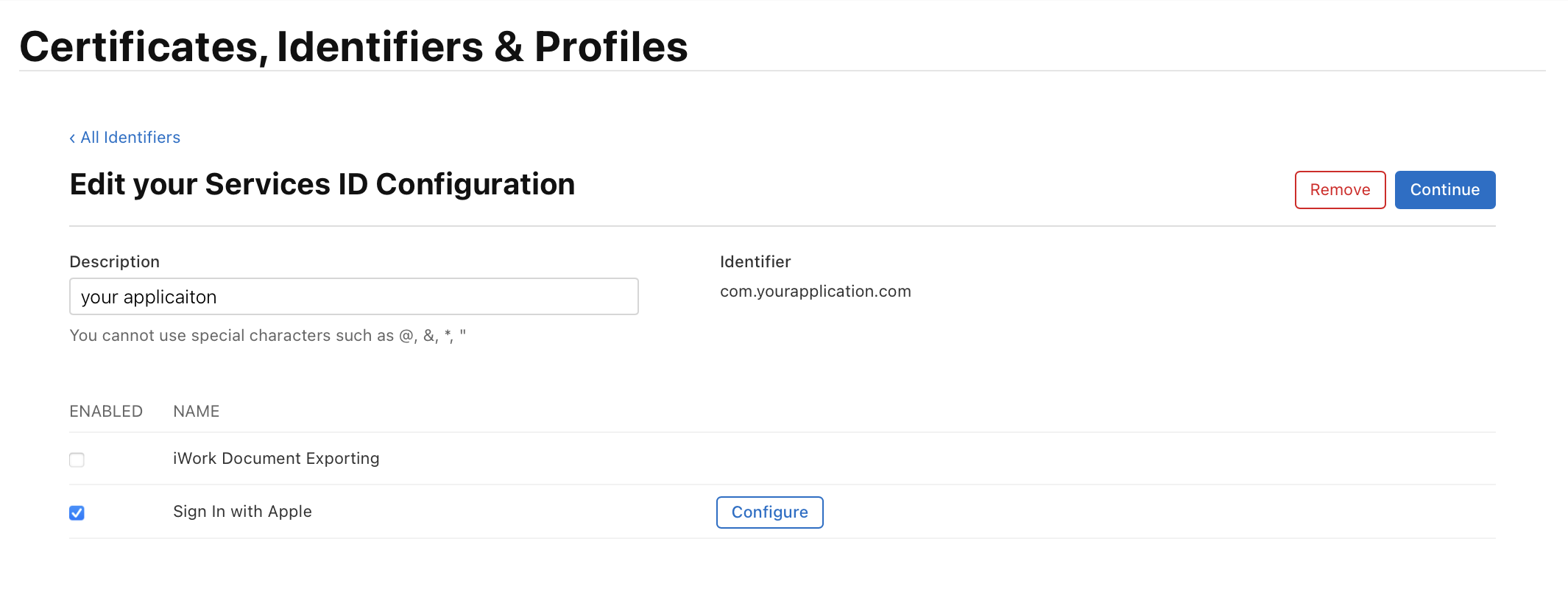Viewport: 1568px width, 592px height.
Task: Click the typed text 'your applicaiton'
Action: 149,297
